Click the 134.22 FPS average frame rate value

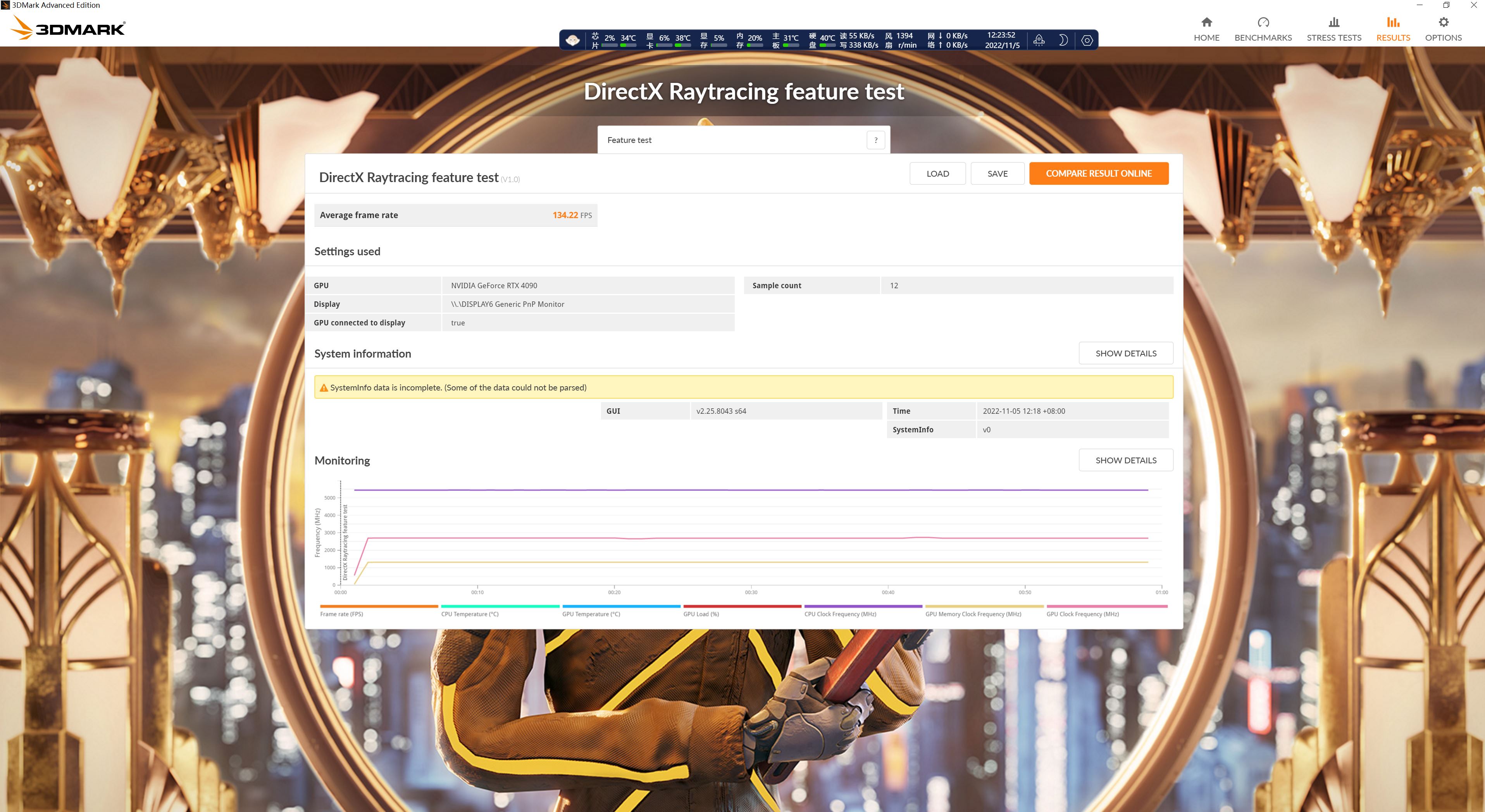pos(572,215)
